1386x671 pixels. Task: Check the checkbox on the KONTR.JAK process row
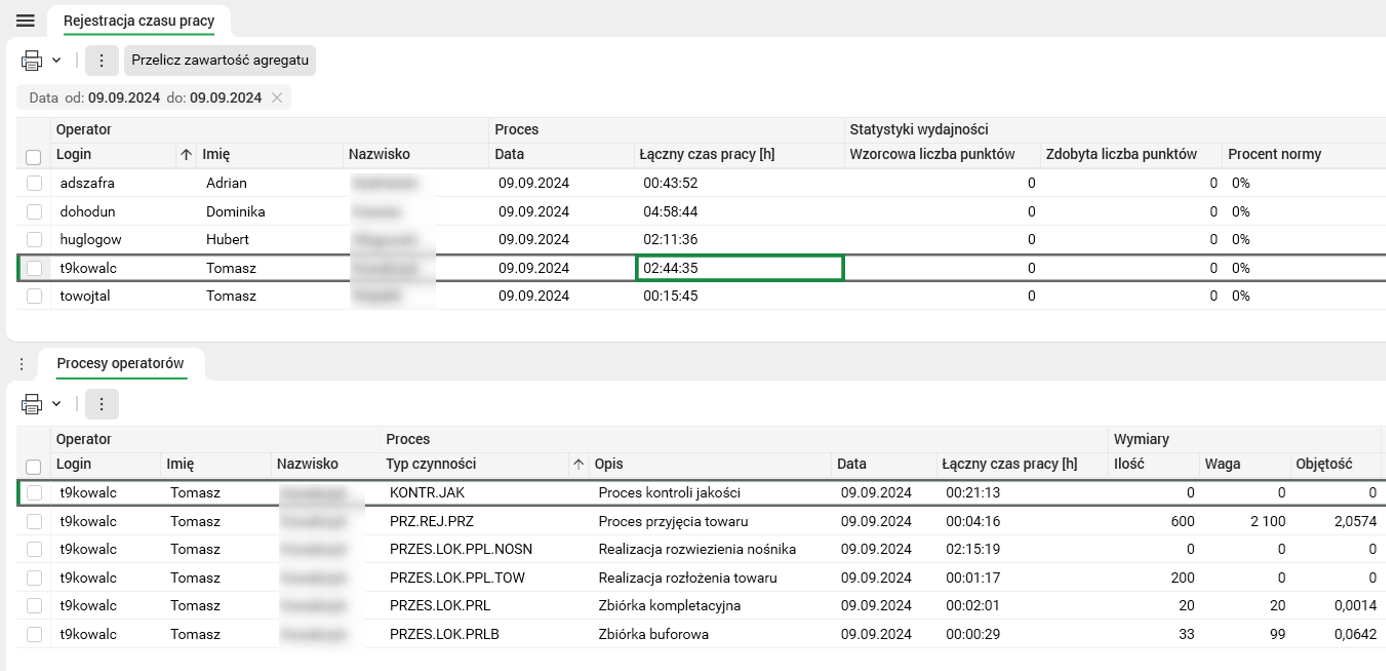(33, 492)
